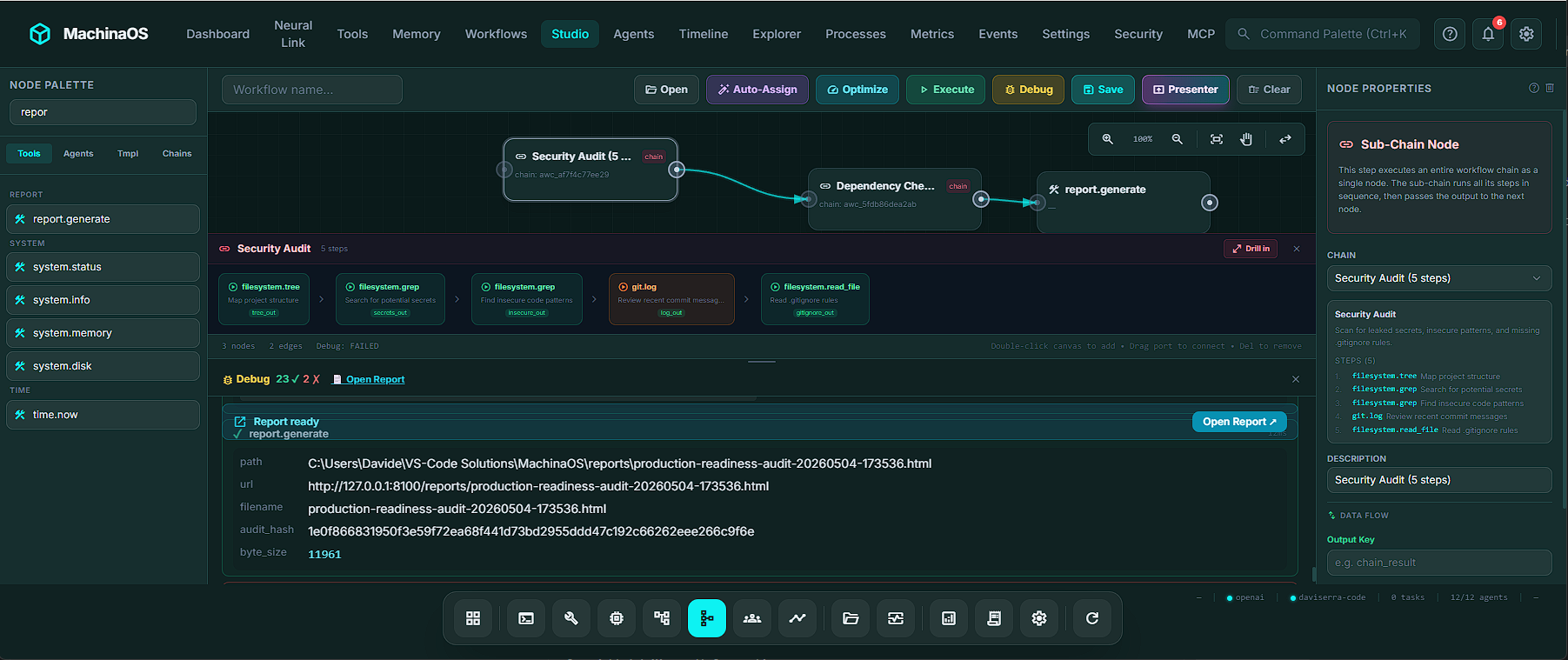1568x660 pixels.
Task: Open the CPU chip icon in bottom dock
Action: point(617,618)
